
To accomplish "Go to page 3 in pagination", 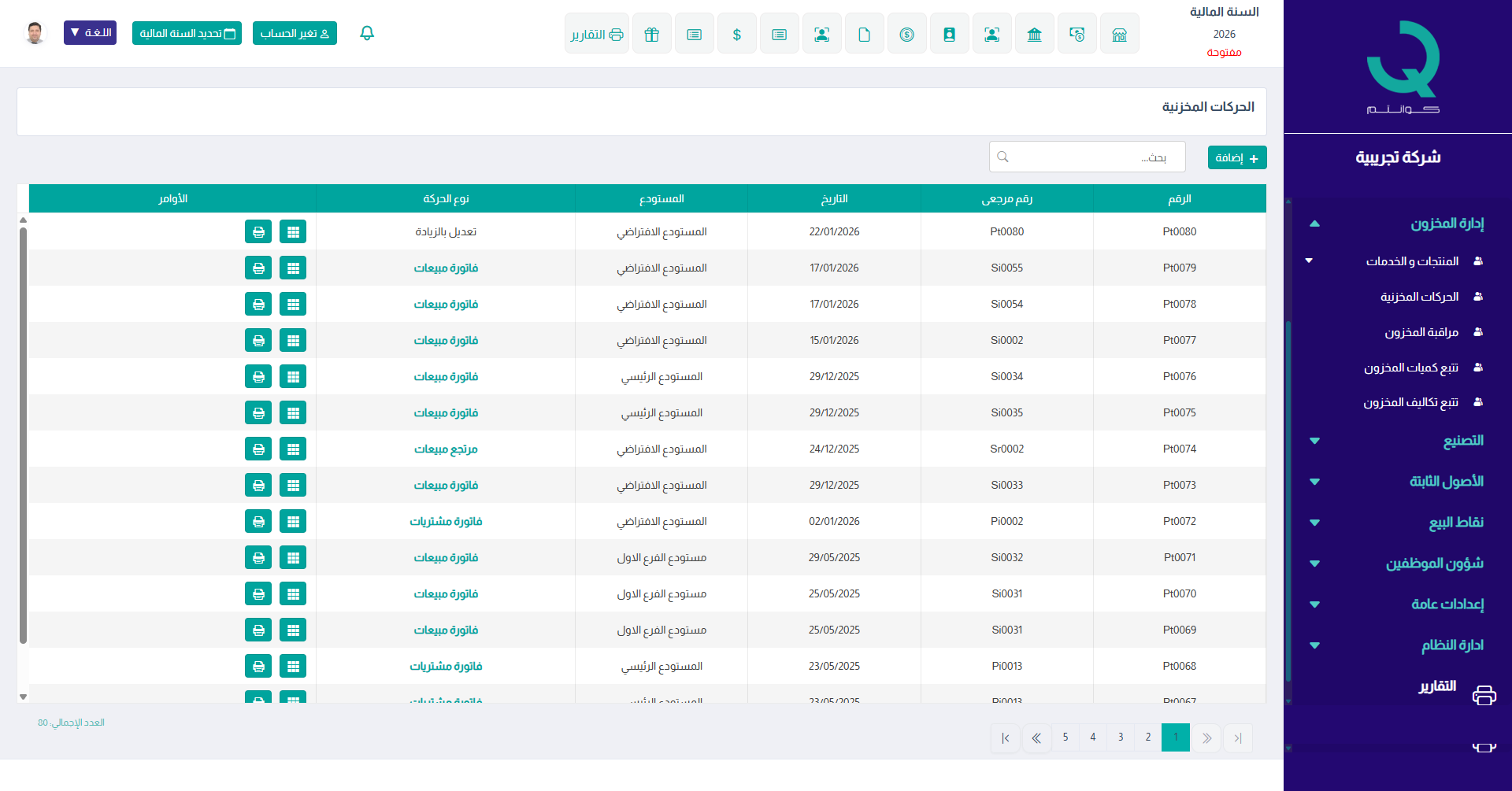I will [x=1120, y=737].
